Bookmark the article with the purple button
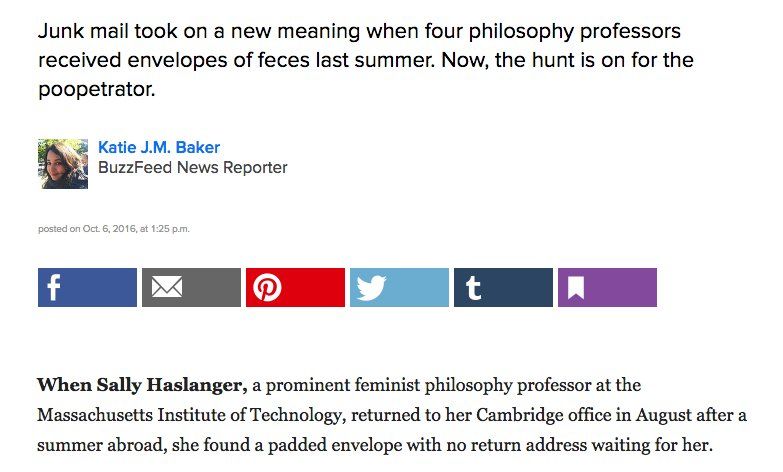The height and width of the screenshot is (472, 783). (x=607, y=288)
